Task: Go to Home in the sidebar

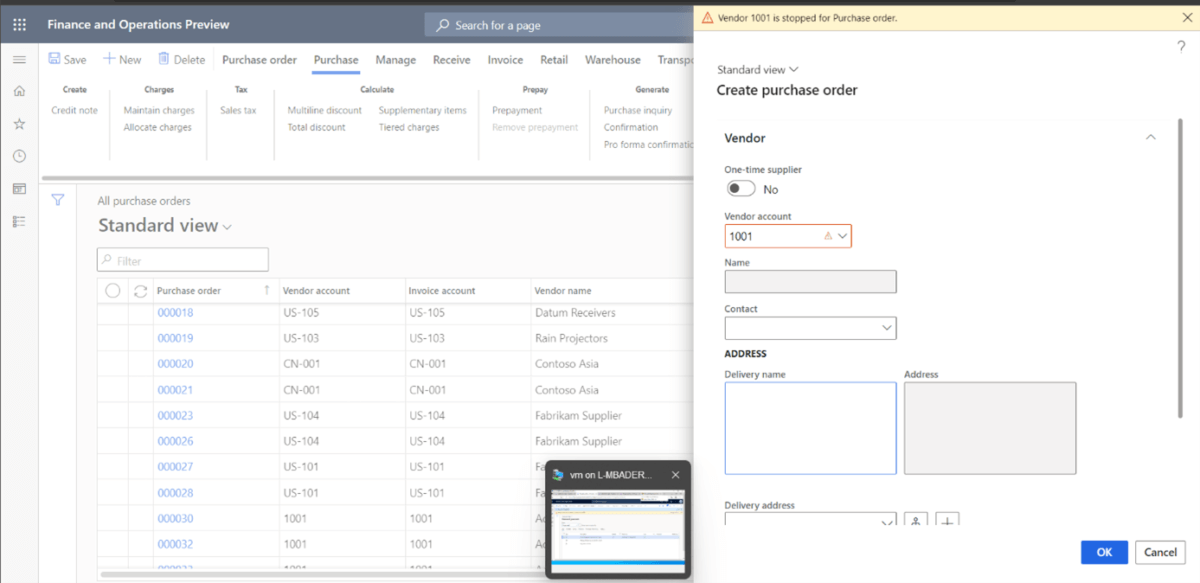Action: [19, 91]
